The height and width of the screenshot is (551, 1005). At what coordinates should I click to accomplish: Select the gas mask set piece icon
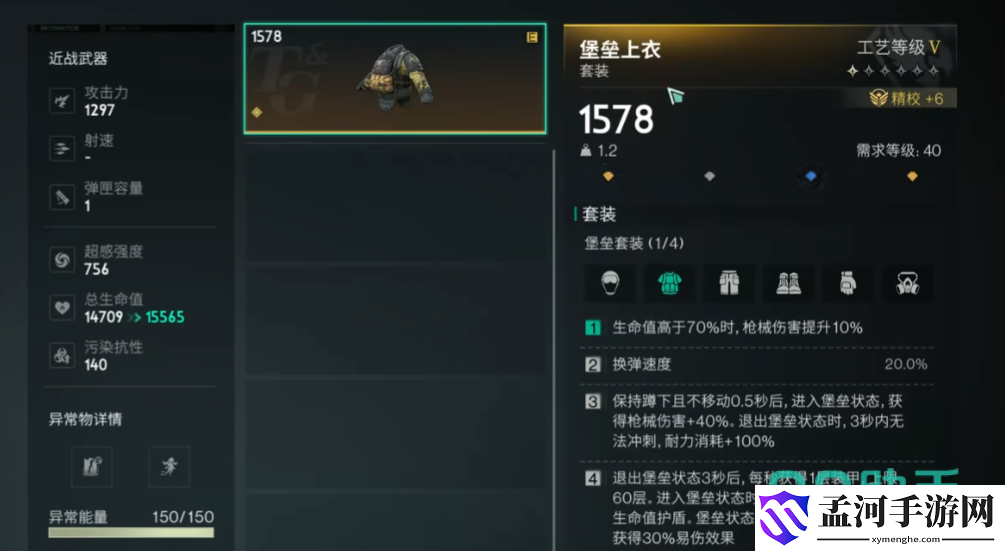908,283
